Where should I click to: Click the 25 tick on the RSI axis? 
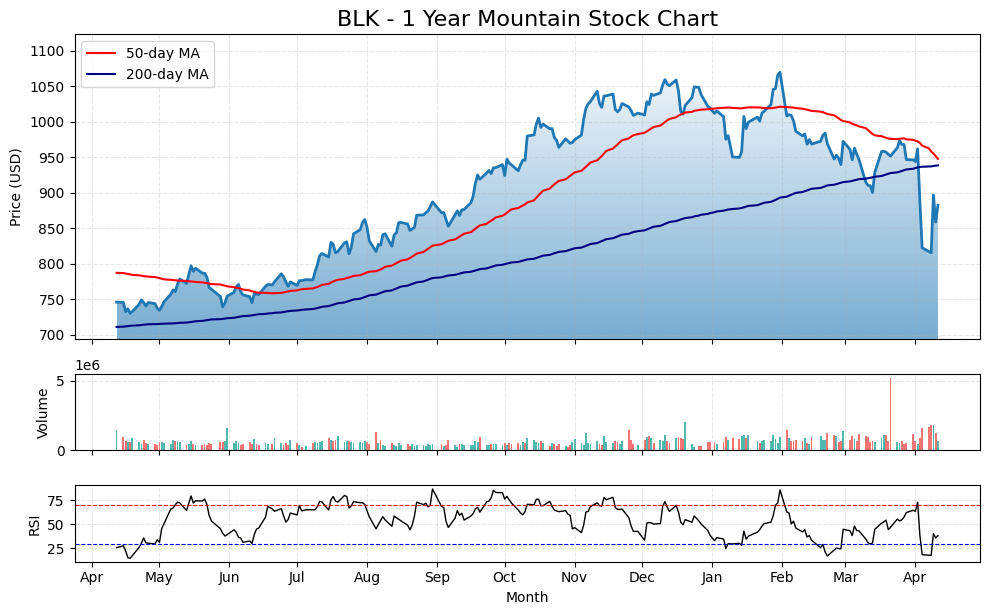56,549
